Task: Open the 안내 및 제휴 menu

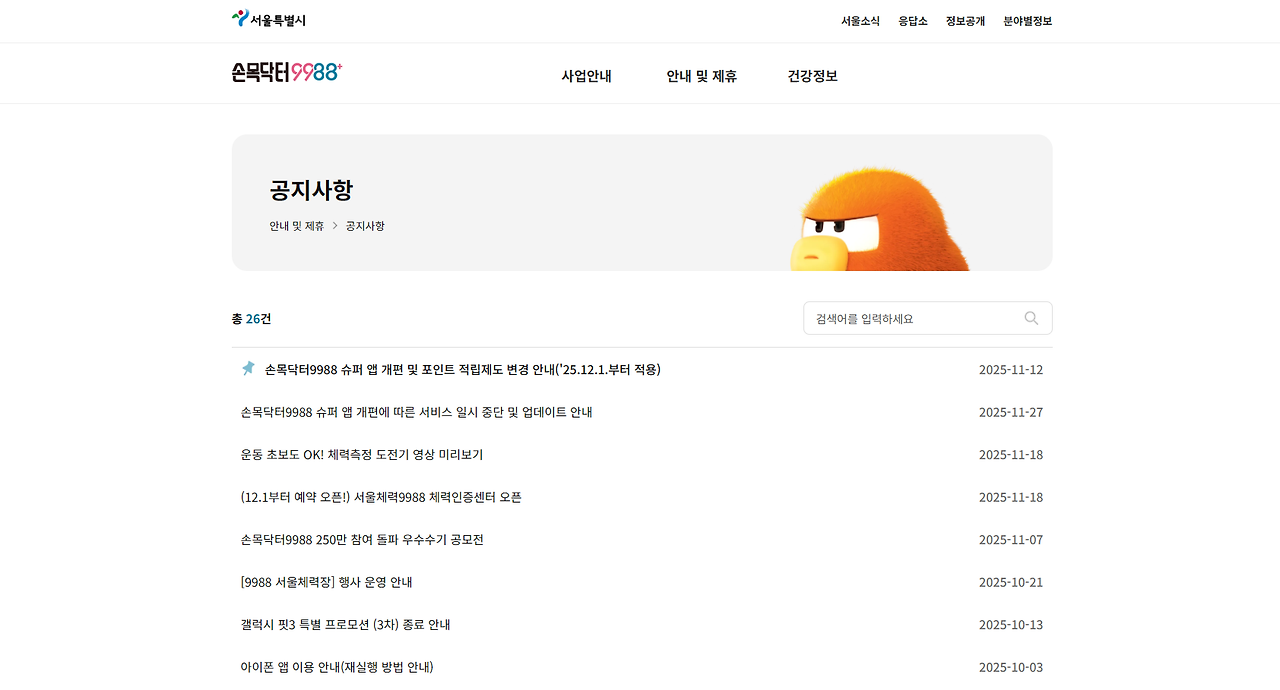Action: click(701, 76)
